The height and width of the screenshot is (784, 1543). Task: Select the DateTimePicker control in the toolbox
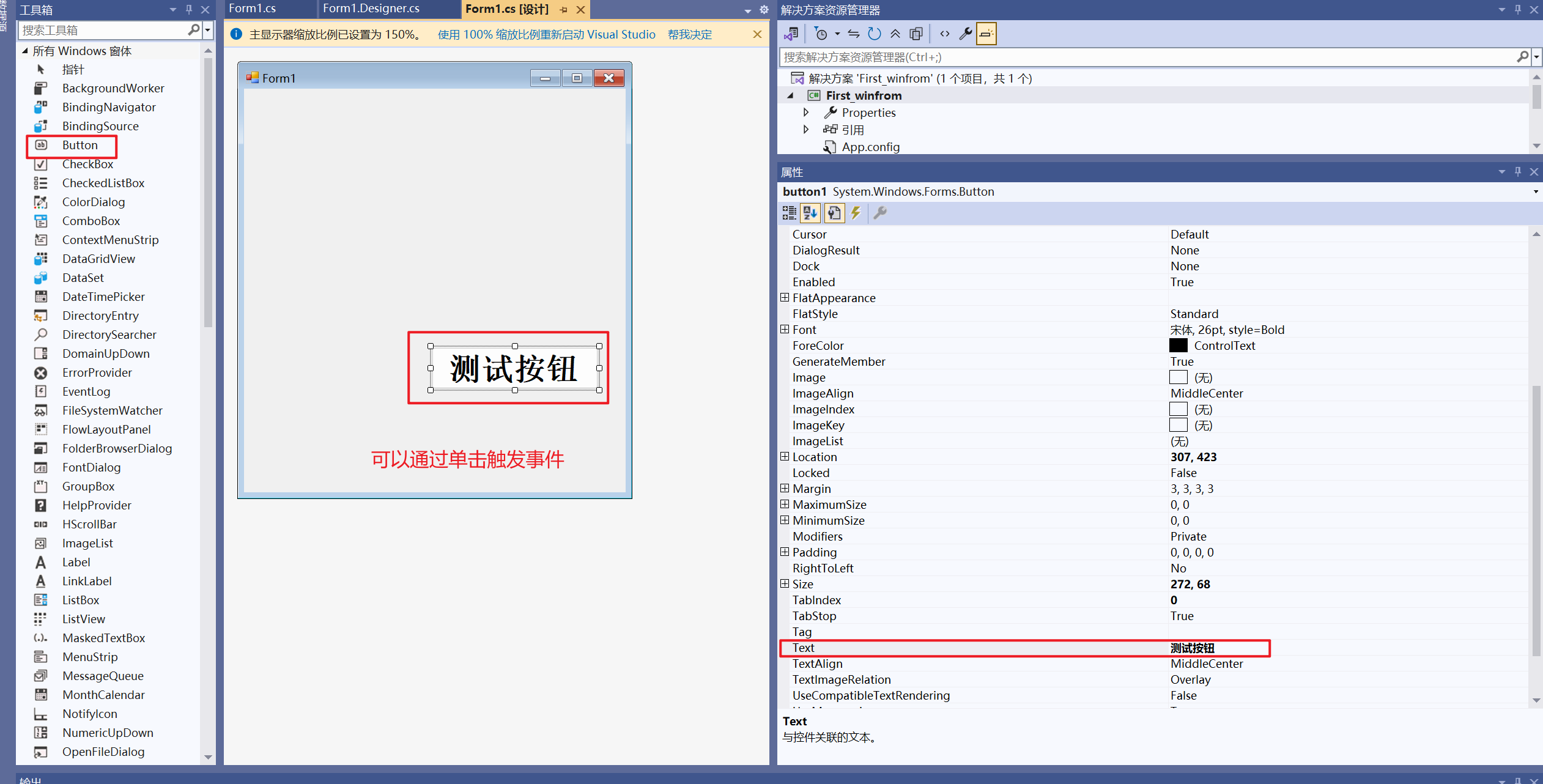click(x=103, y=297)
